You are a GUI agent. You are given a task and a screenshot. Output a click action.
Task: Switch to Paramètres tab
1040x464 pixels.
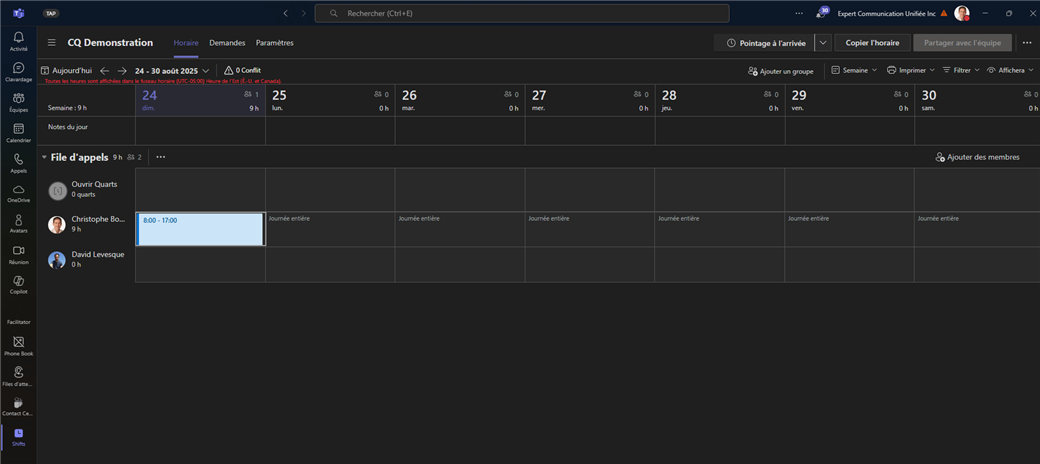[275, 42]
